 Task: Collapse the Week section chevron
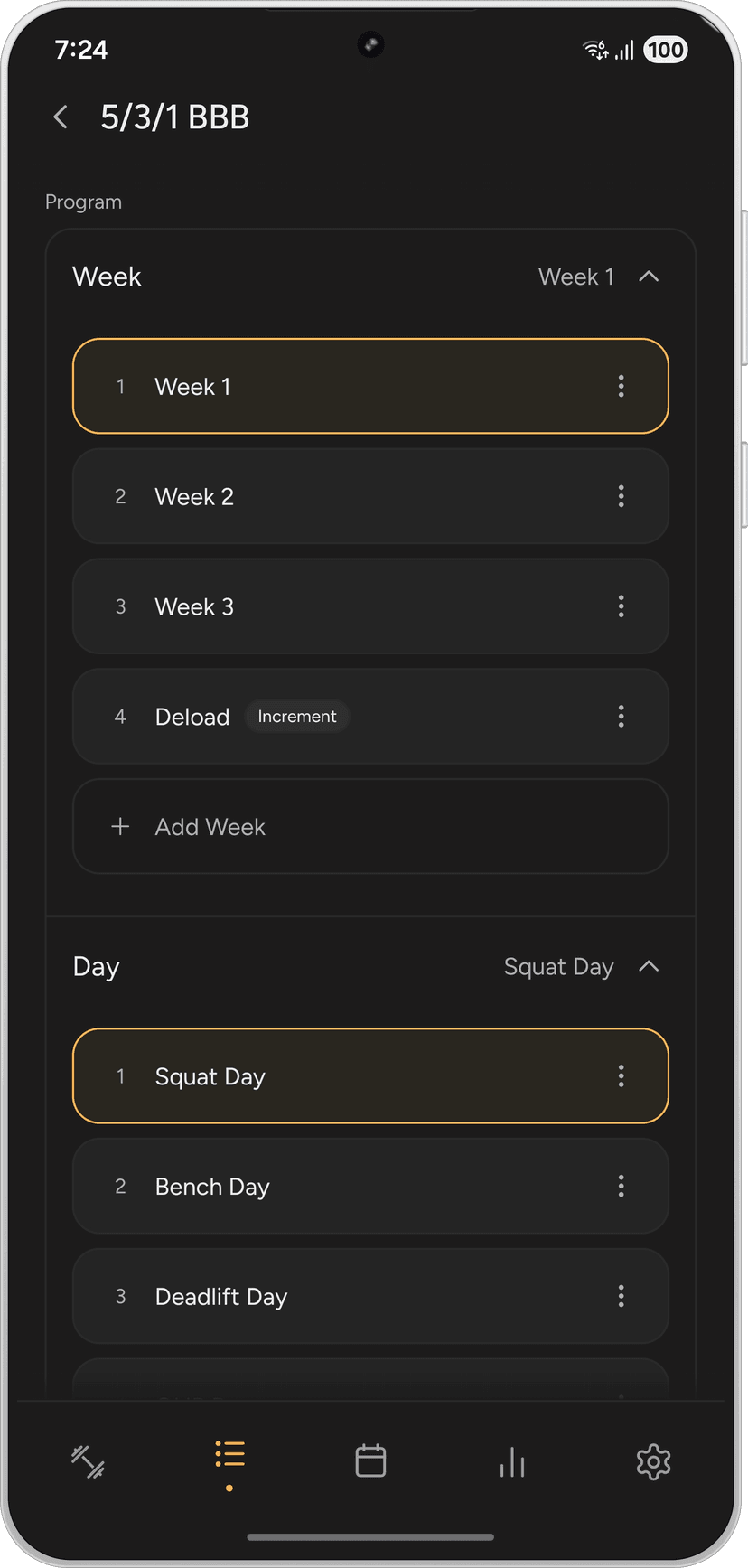tap(649, 277)
